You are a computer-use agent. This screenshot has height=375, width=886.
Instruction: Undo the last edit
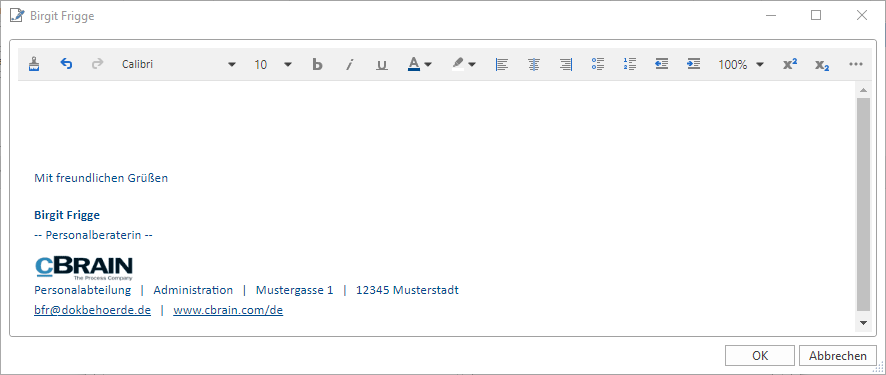tap(66, 64)
